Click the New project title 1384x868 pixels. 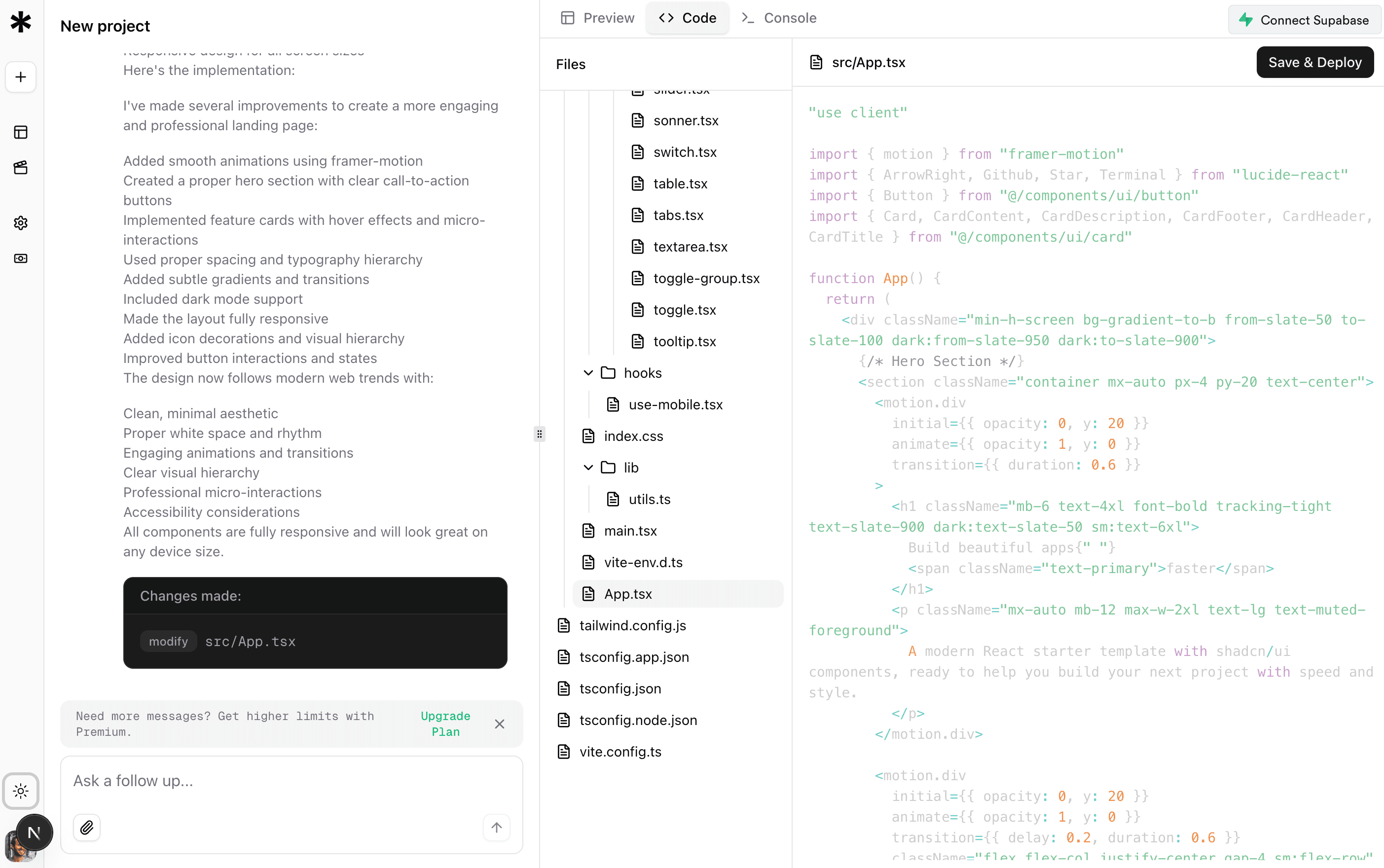click(x=105, y=26)
